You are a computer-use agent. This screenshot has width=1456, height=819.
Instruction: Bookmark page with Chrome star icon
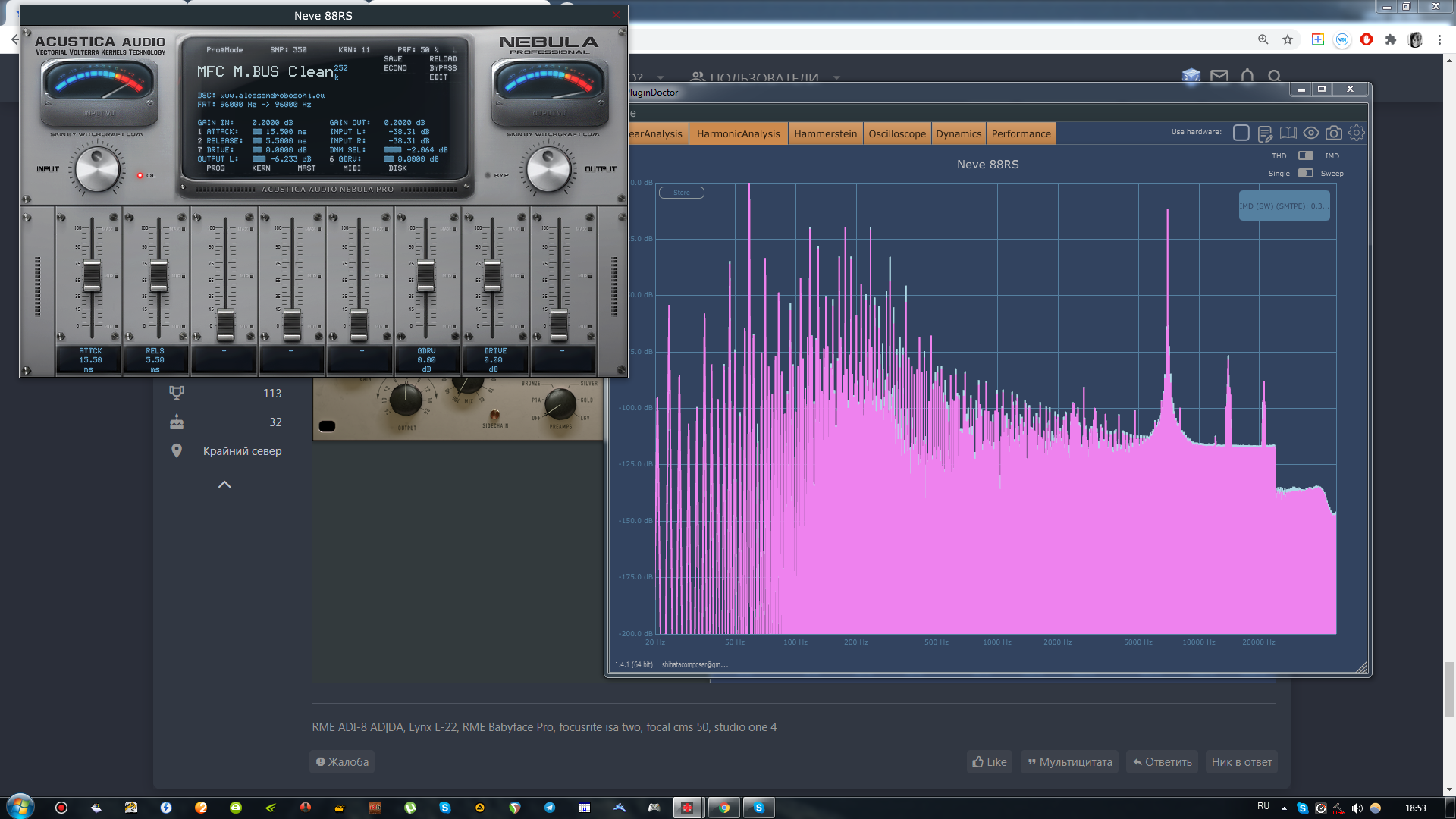pyautogui.click(x=1288, y=39)
